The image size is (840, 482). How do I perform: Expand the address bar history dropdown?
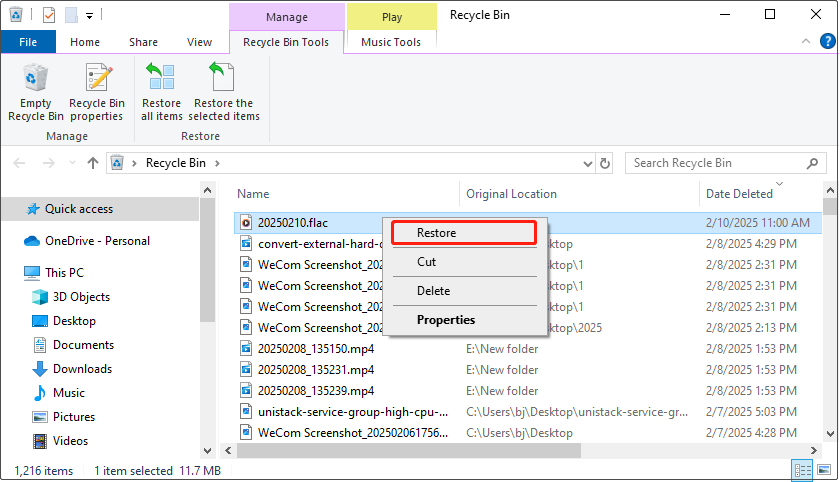(x=587, y=163)
